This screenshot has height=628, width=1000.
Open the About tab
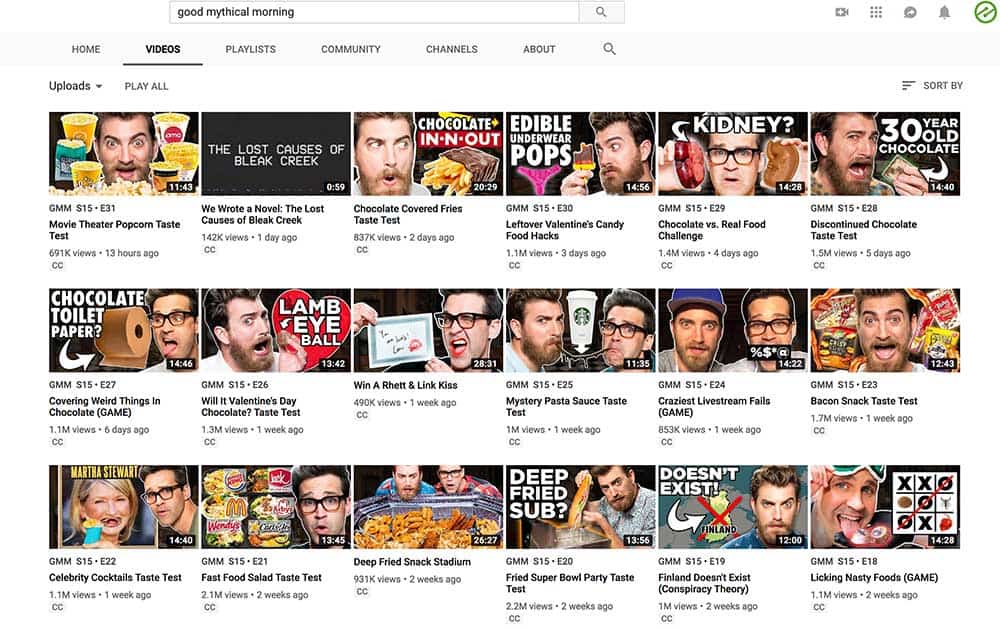(540, 49)
